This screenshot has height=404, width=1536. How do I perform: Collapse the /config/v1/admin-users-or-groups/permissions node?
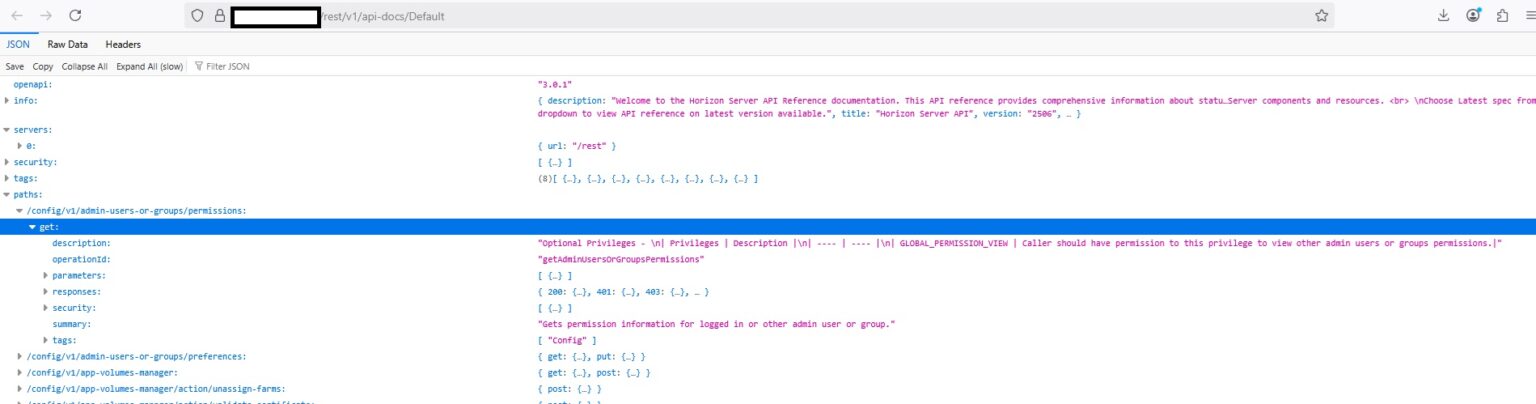pyautogui.click(x=20, y=210)
